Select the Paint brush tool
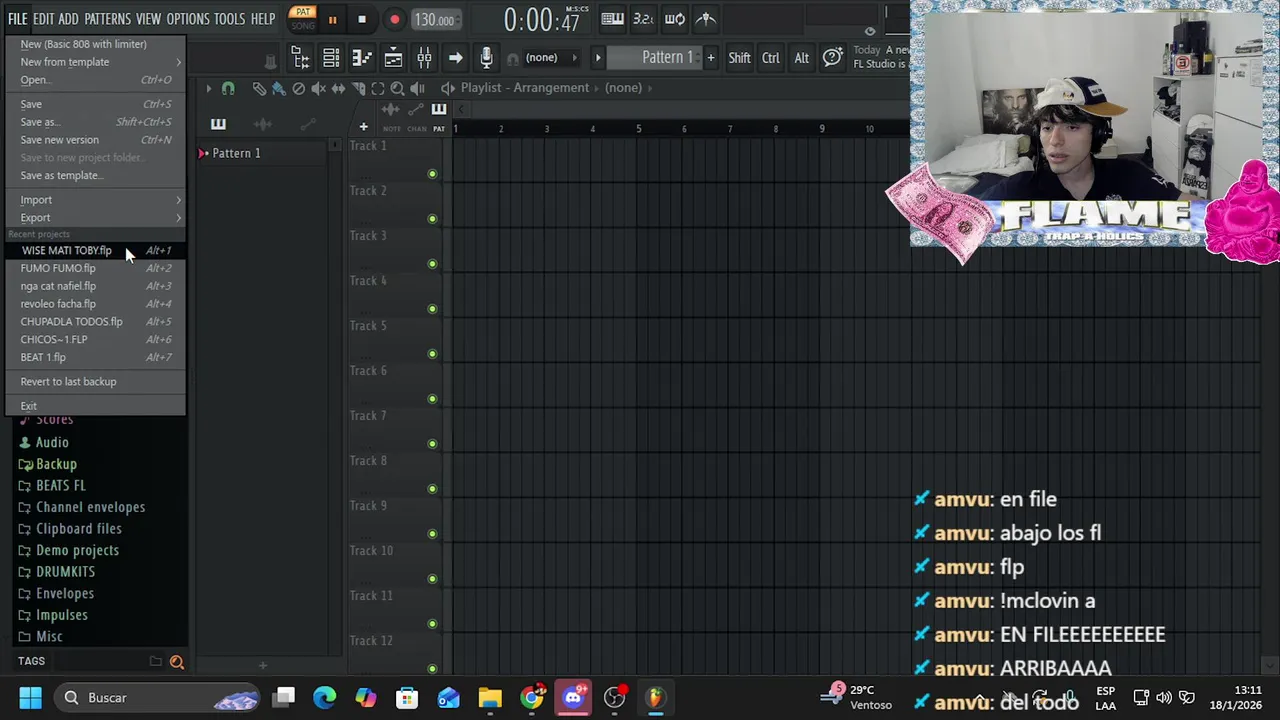Image resolution: width=1280 pixels, height=720 pixels. [279, 88]
